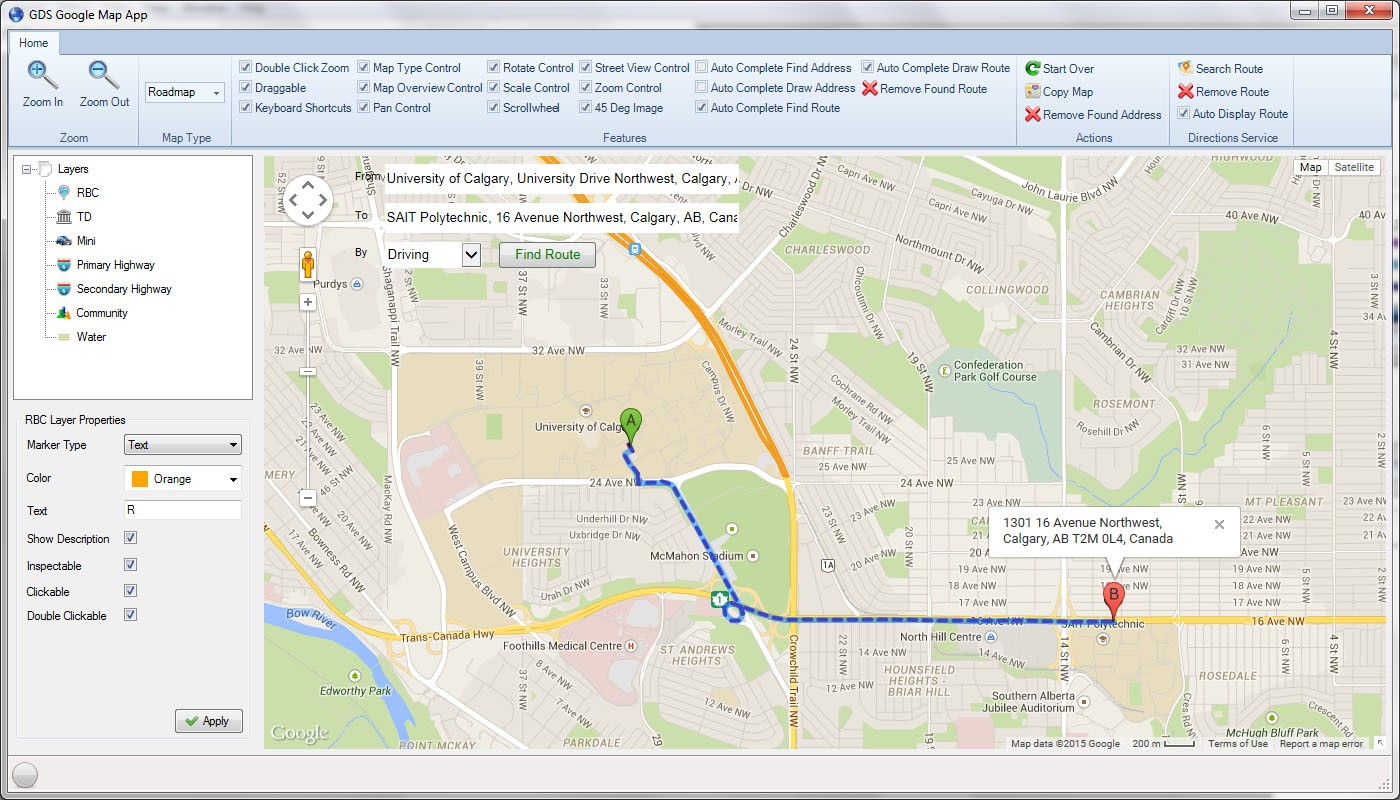Click the Remove Found Route red X
1400x800 pixels.
870,88
